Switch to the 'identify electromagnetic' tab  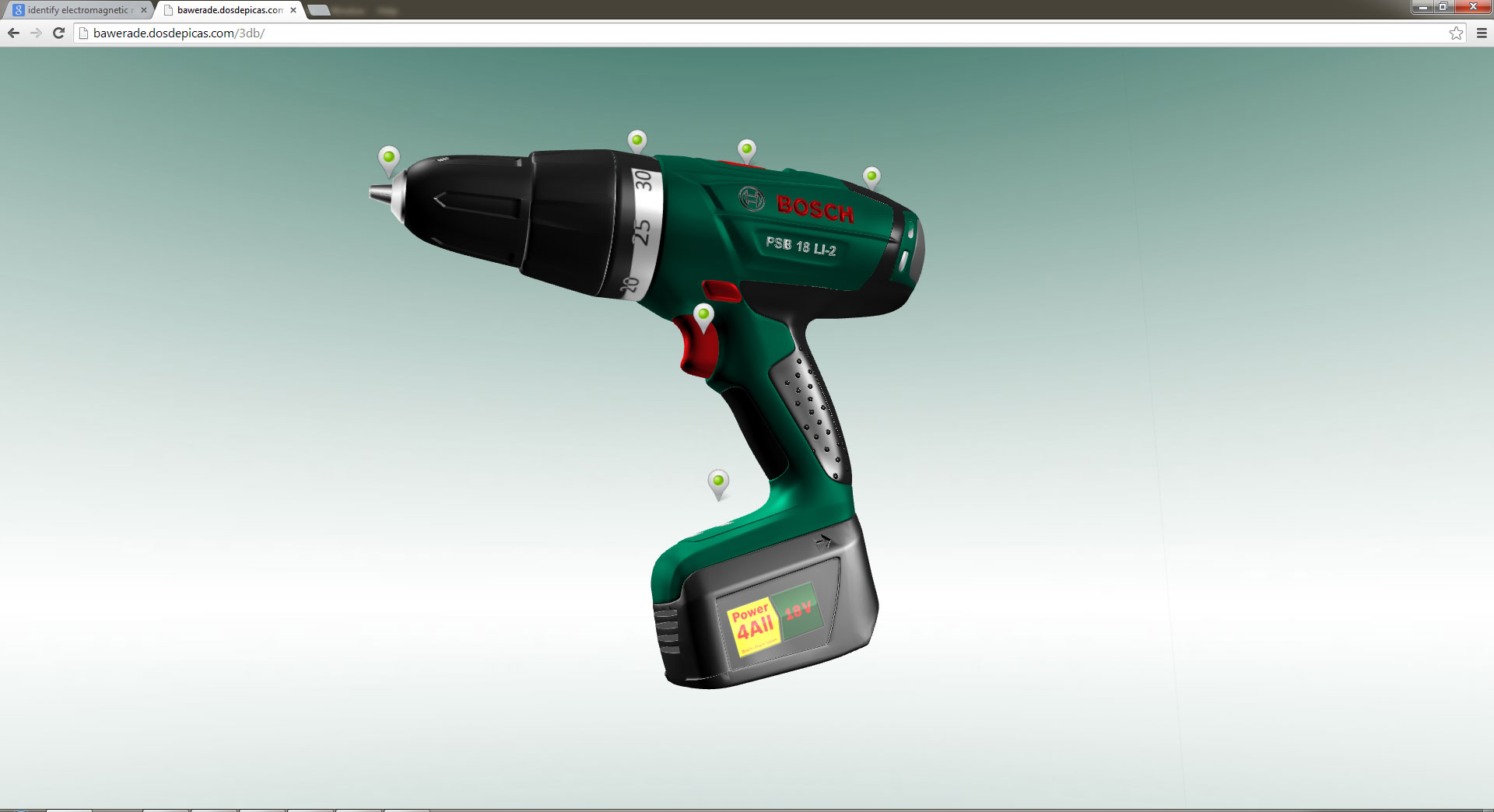point(77,10)
